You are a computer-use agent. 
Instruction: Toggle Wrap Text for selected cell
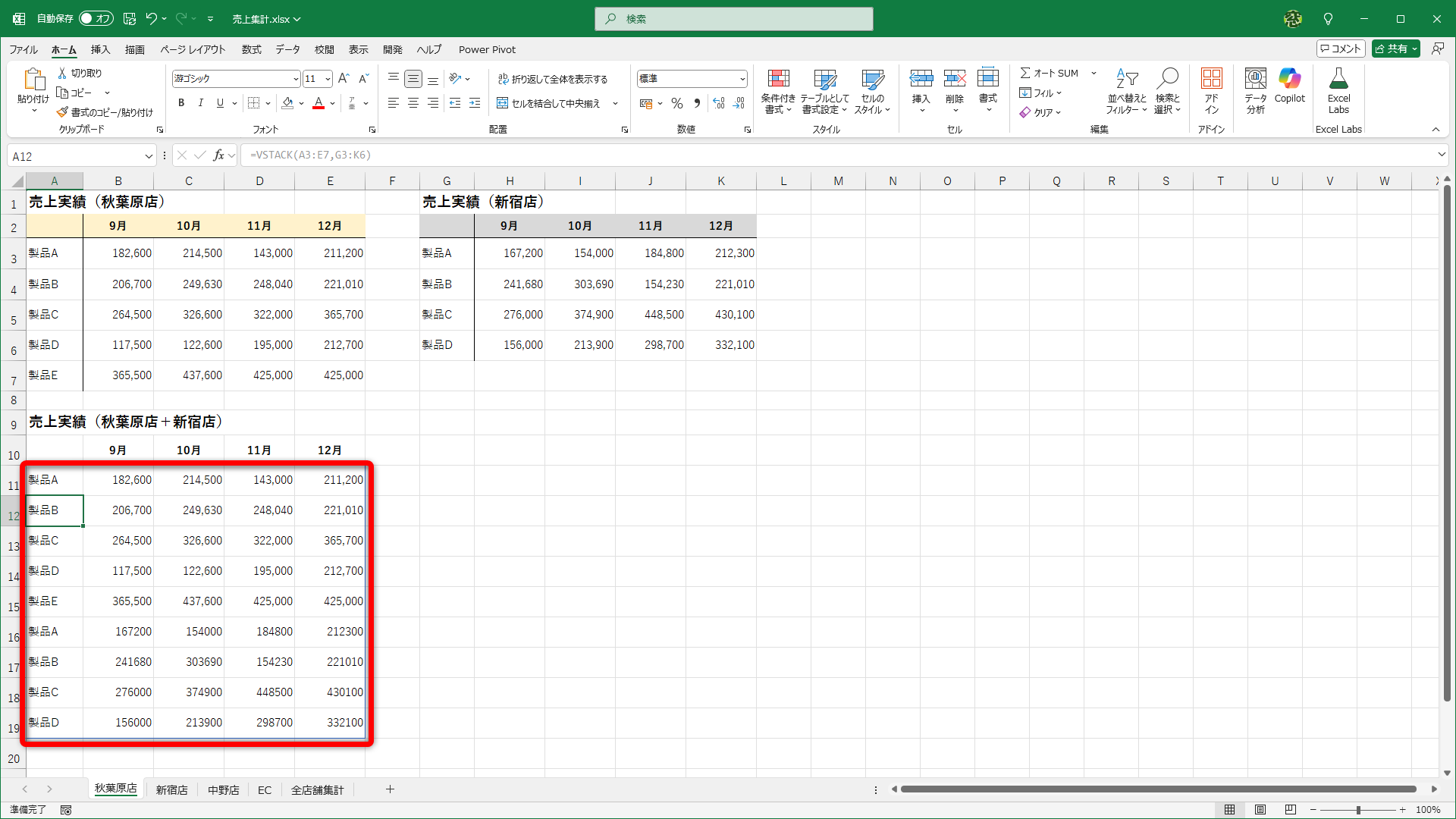(x=552, y=79)
